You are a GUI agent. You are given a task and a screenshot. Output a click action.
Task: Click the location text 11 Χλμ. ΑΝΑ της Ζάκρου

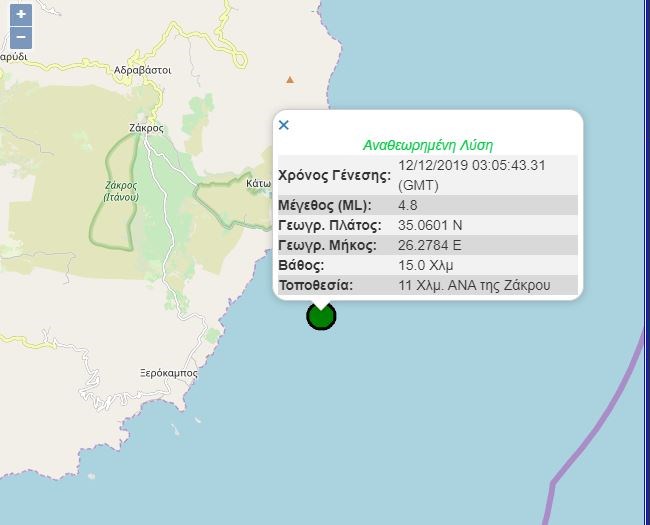474,285
